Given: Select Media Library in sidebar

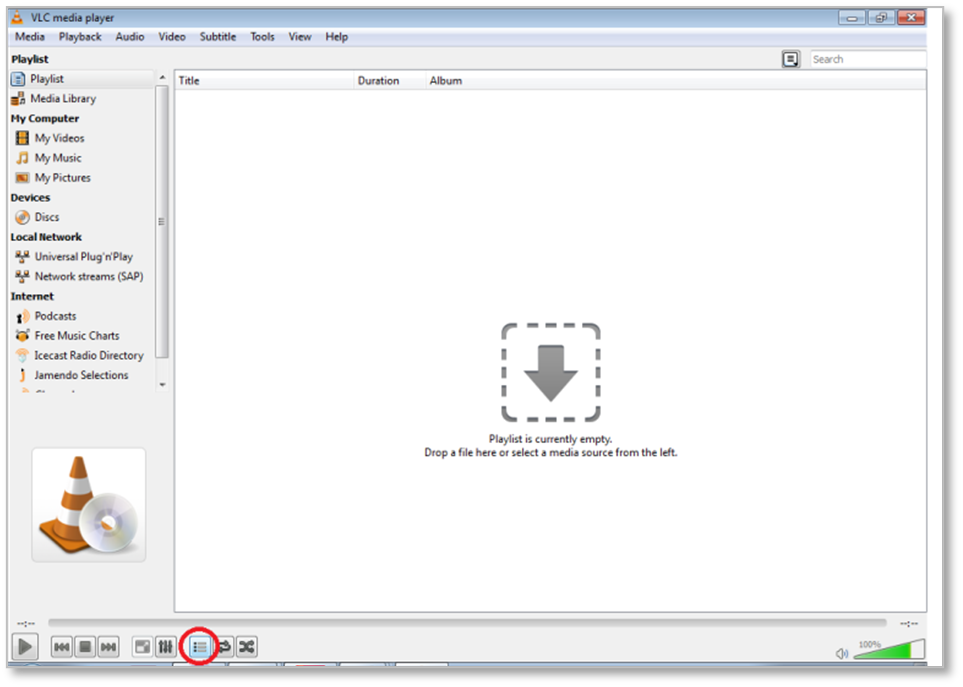Looking at the screenshot, I should pos(63,98).
